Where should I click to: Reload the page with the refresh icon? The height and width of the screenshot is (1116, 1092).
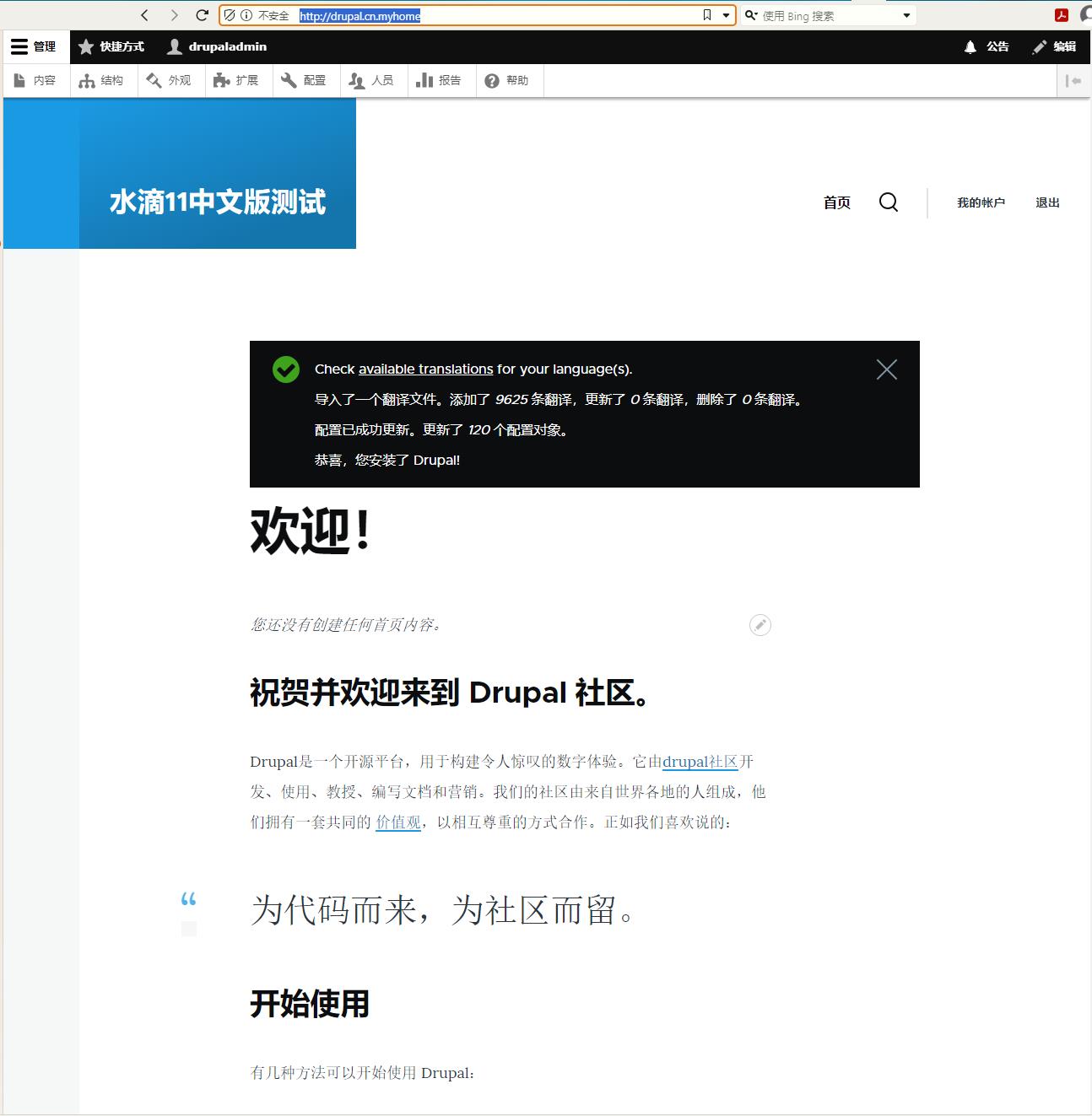202,15
